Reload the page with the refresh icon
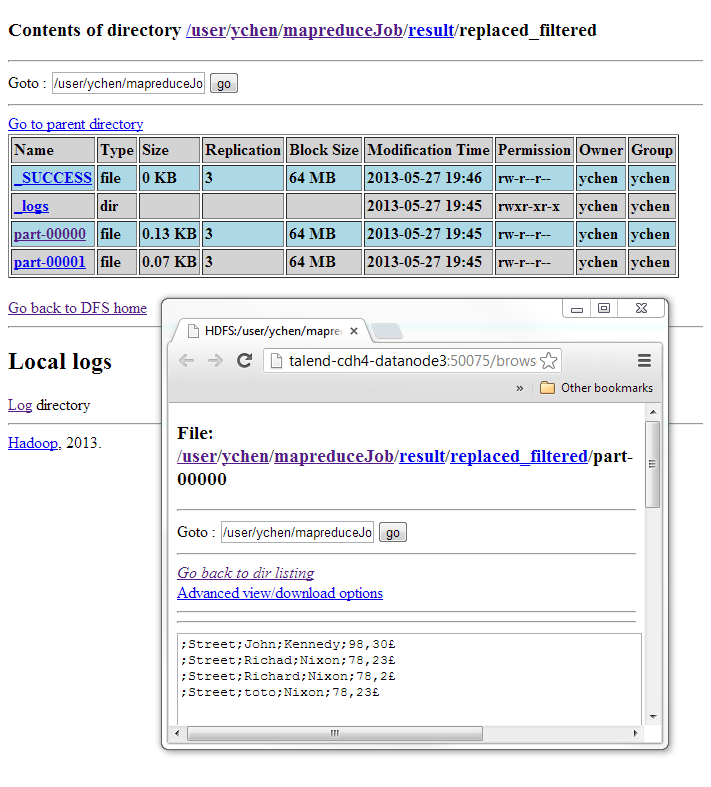This screenshot has width=711, height=787. click(244, 361)
